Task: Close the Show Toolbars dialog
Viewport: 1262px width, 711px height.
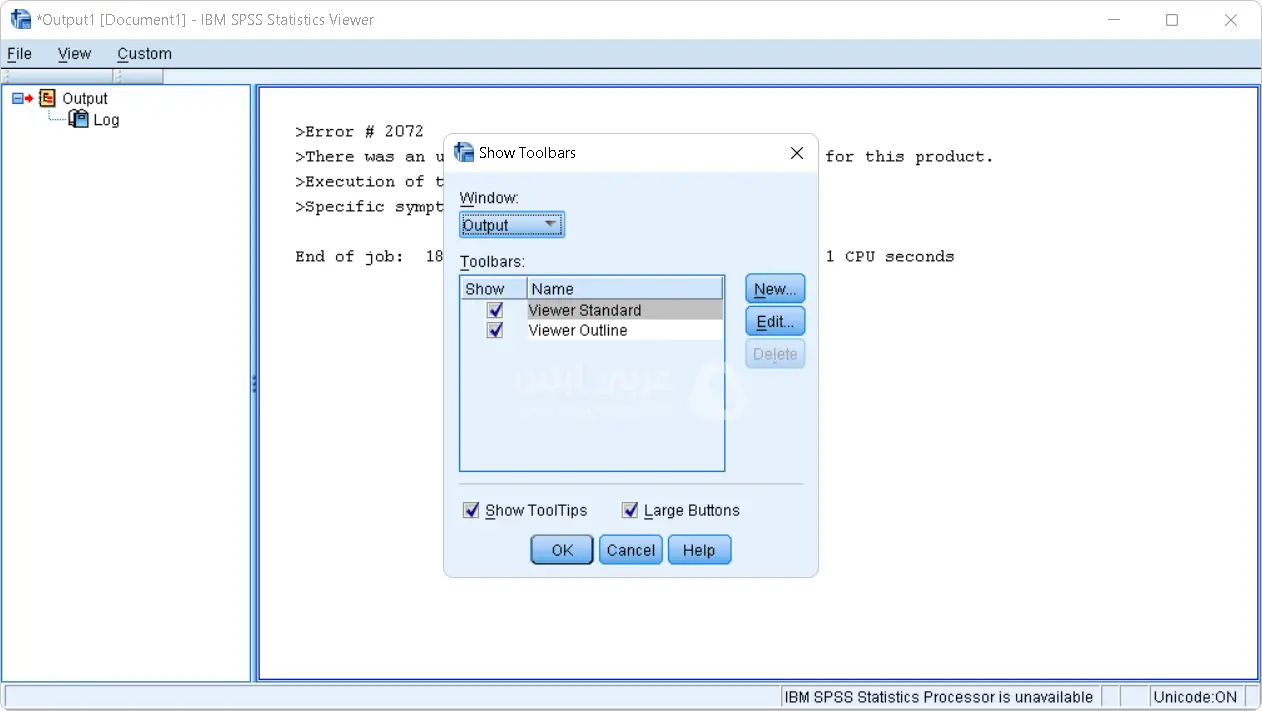Action: pyautogui.click(x=797, y=153)
